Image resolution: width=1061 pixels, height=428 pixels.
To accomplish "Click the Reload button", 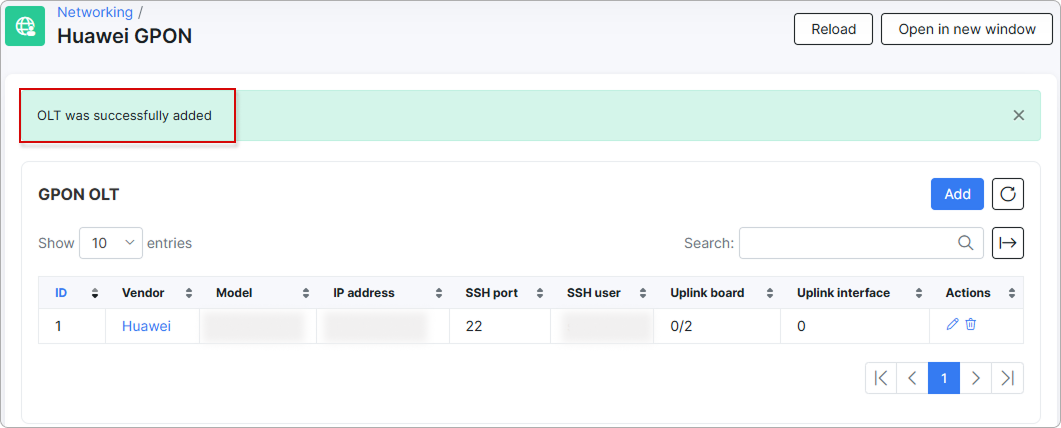I will (x=833, y=29).
